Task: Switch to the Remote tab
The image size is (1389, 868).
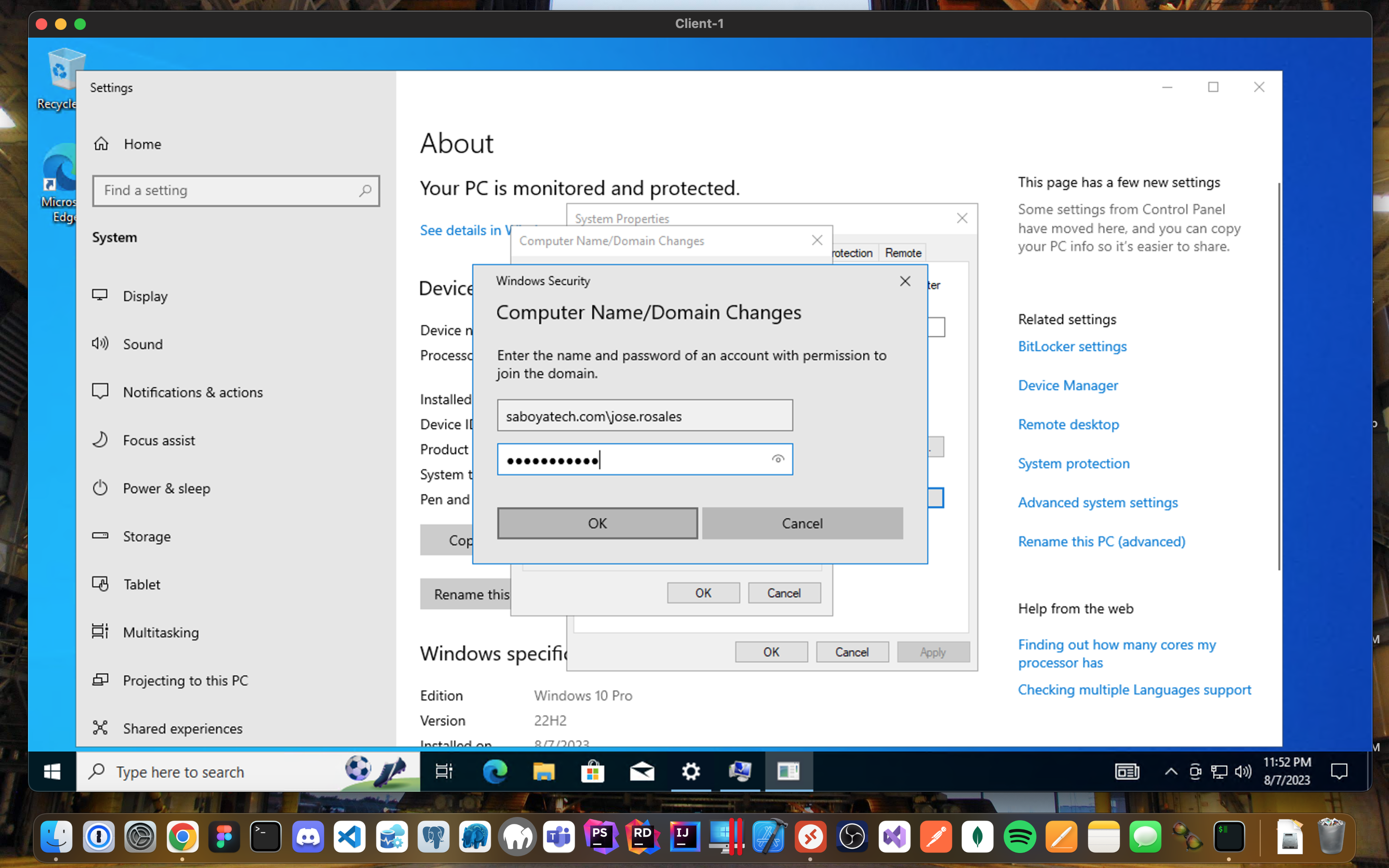Action: coord(902,253)
